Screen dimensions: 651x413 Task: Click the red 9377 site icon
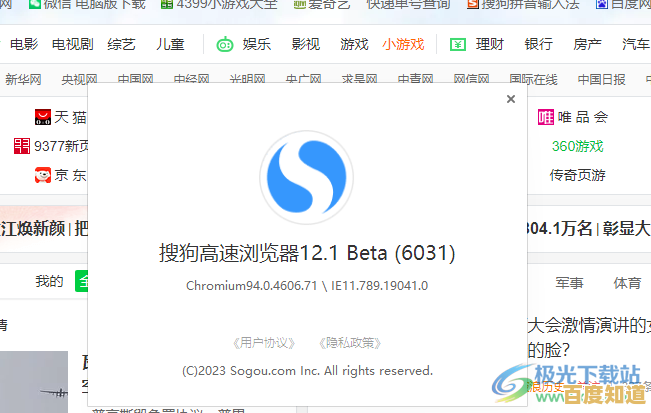(22, 146)
